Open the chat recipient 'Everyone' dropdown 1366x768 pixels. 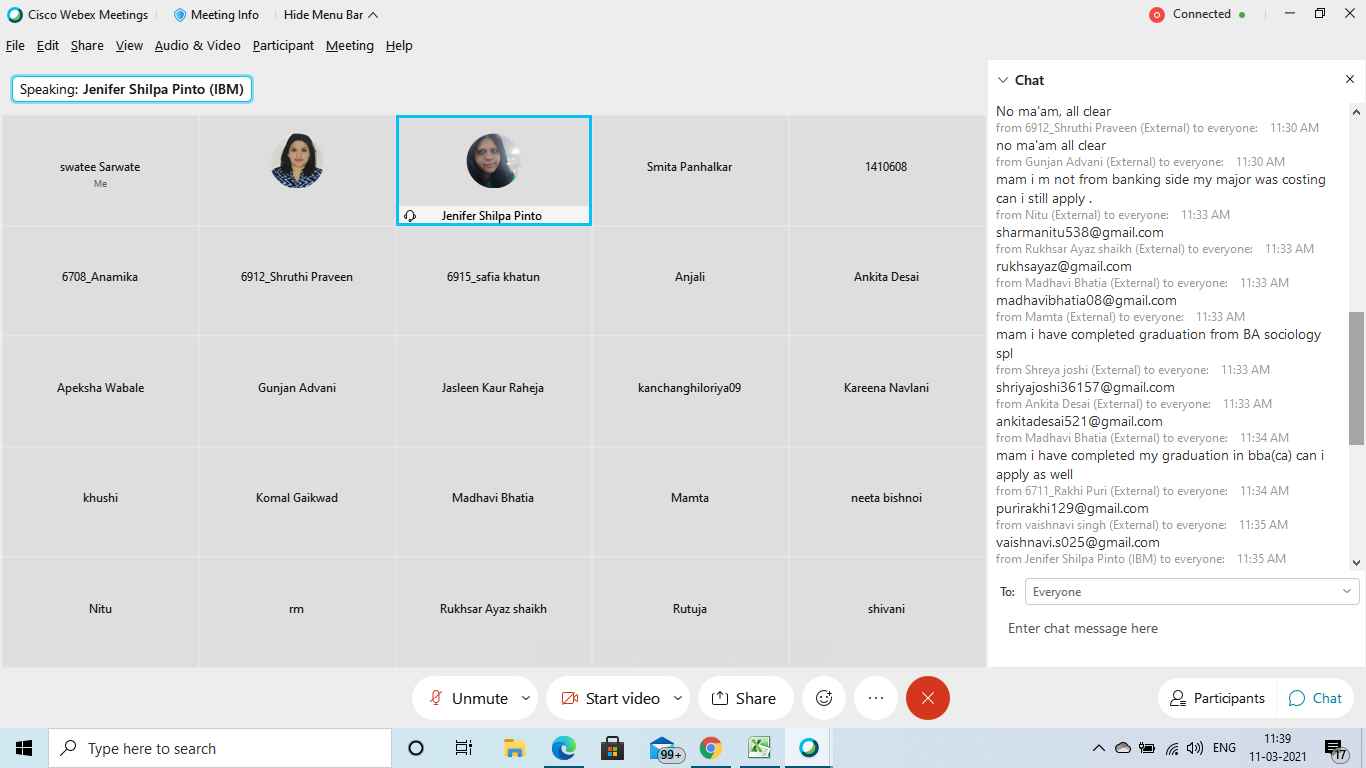click(x=1191, y=592)
